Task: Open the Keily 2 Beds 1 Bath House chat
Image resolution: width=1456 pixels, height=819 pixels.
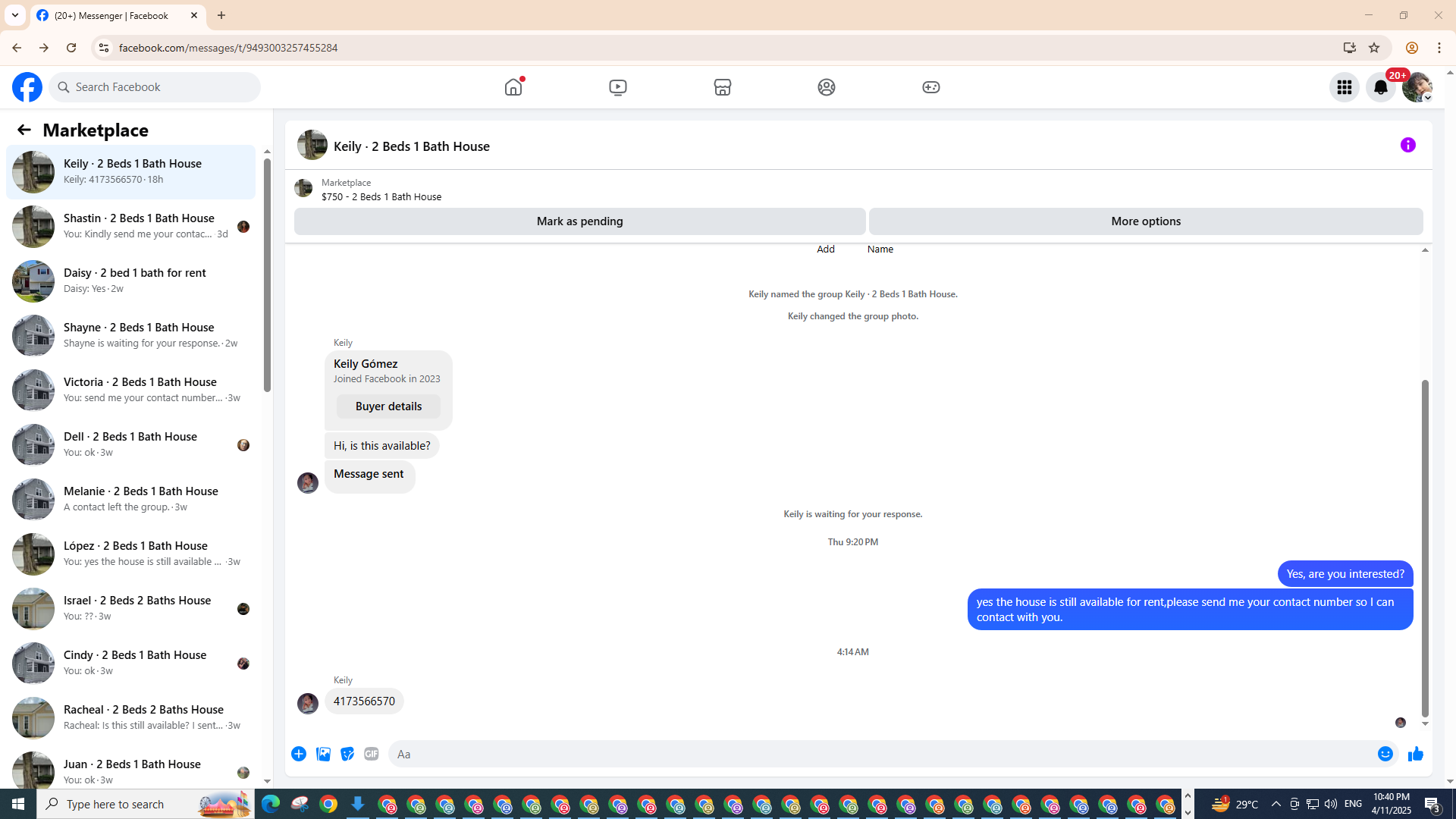Action: (x=131, y=172)
